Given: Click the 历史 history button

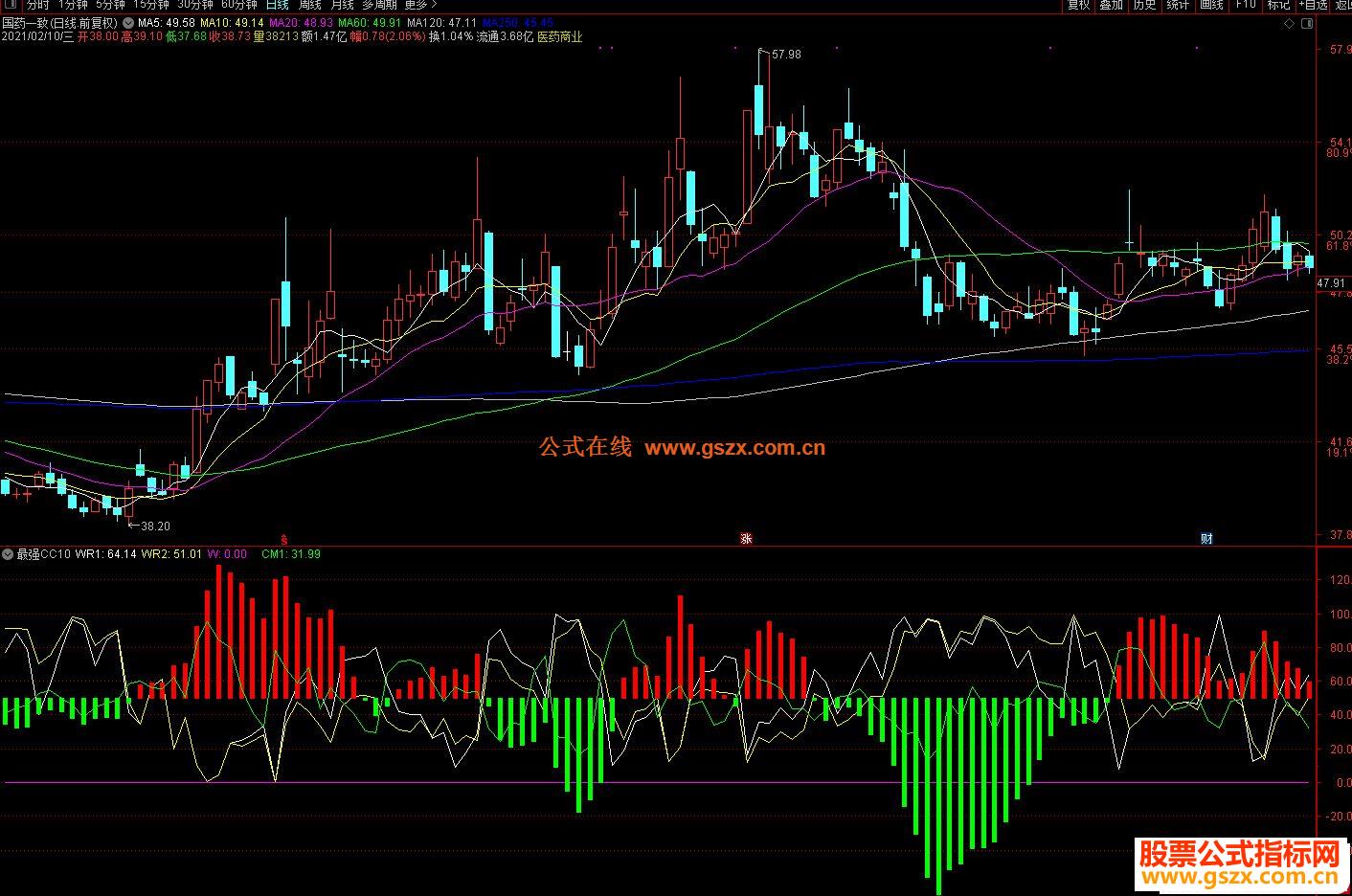Looking at the screenshot, I should [1144, 5].
